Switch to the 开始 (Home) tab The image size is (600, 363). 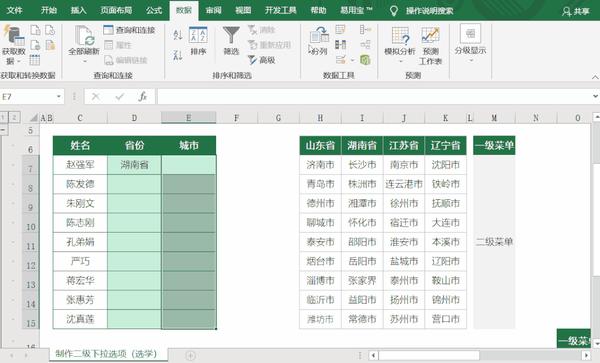point(49,10)
